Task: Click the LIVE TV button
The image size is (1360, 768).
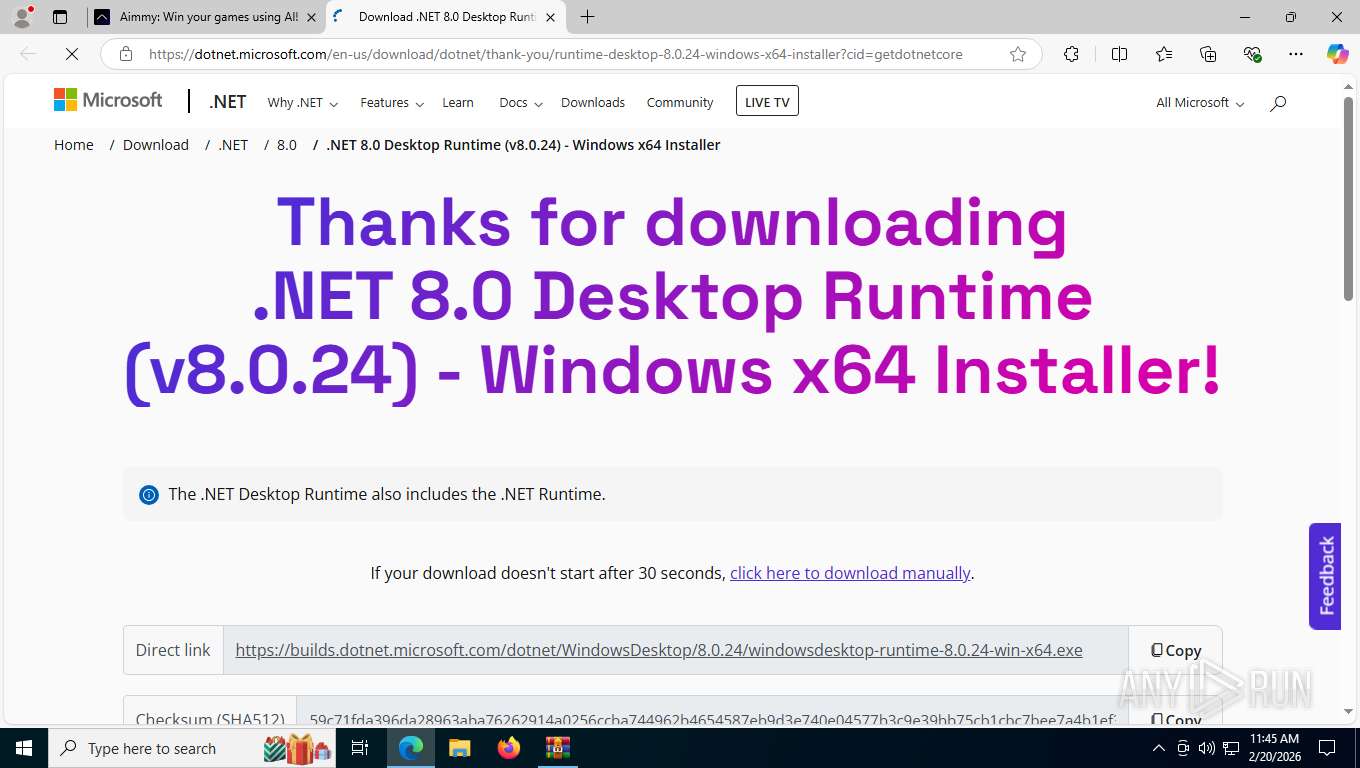Action: (767, 101)
